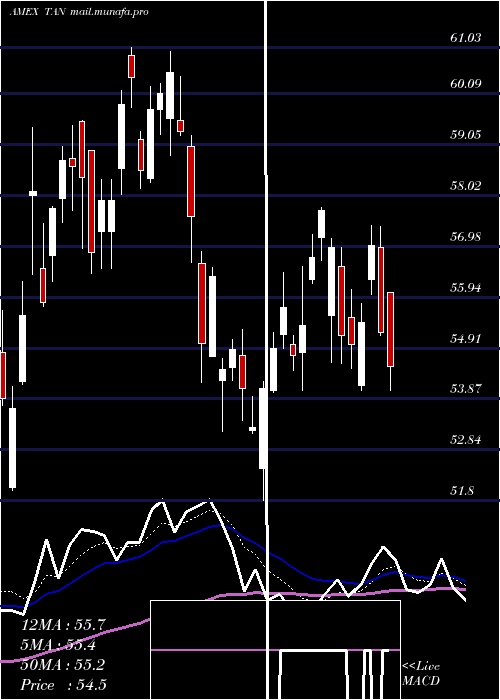Click the 53.87 price axis label
Viewport: 500px width, 700px height.
coord(466,389)
